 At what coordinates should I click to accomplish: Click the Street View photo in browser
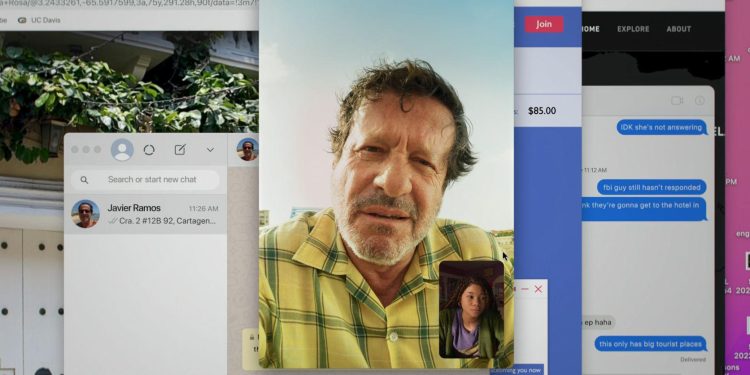pyautogui.click(x=129, y=81)
